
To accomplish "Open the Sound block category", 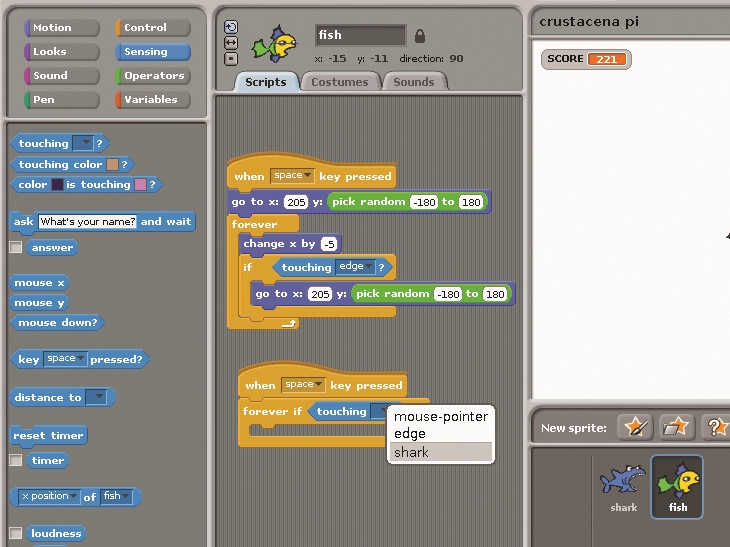I will click(x=61, y=75).
